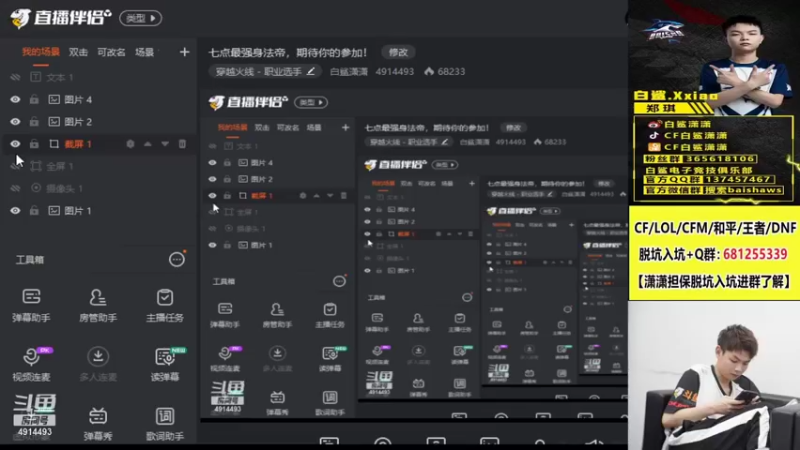Add a new scene with the plus icon
Image resolution: width=800 pixels, height=450 pixels.
pyautogui.click(x=184, y=52)
